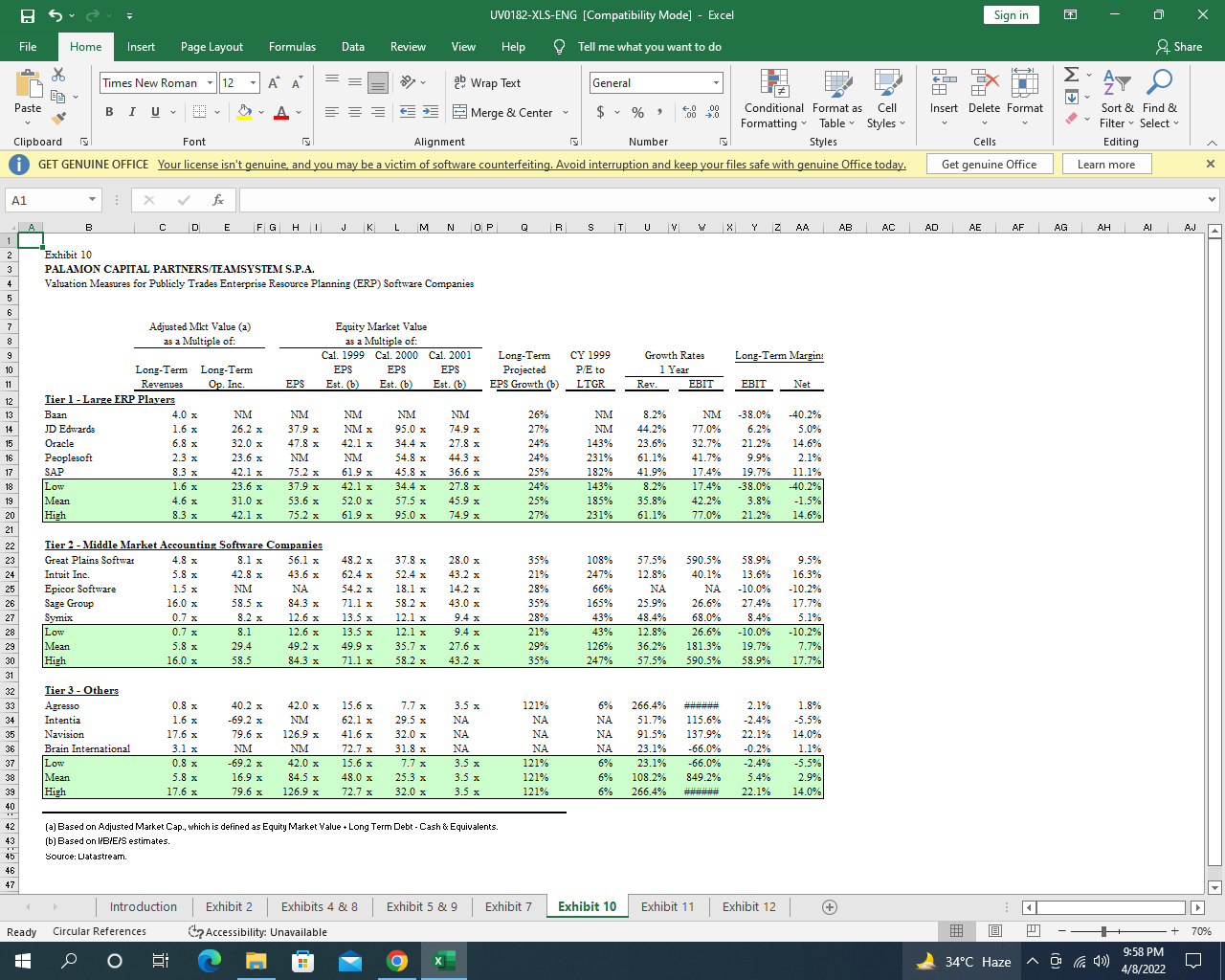The height and width of the screenshot is (980, 1225).
Task: Switch to the Exhibit 11 sheet tab
Action: point(667,906)
